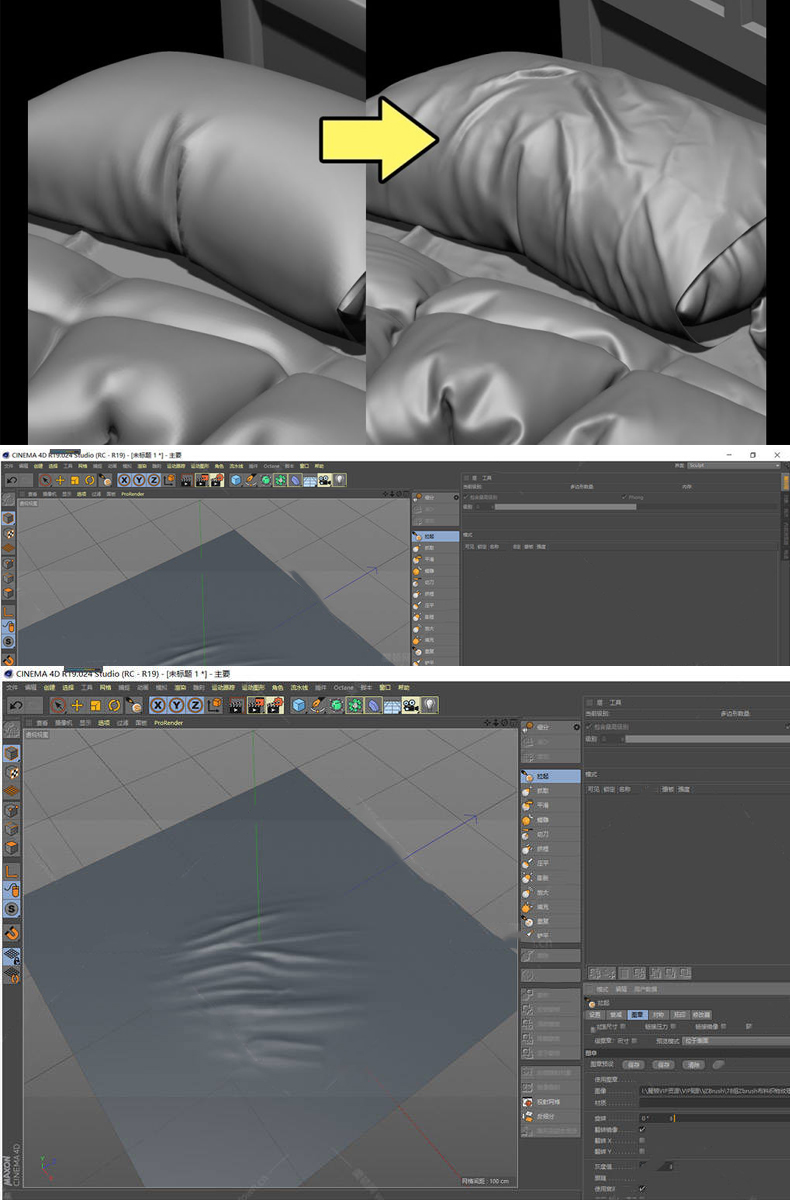
Task: Toggle Y axis lock in lower window
Action: pos(177,705)
